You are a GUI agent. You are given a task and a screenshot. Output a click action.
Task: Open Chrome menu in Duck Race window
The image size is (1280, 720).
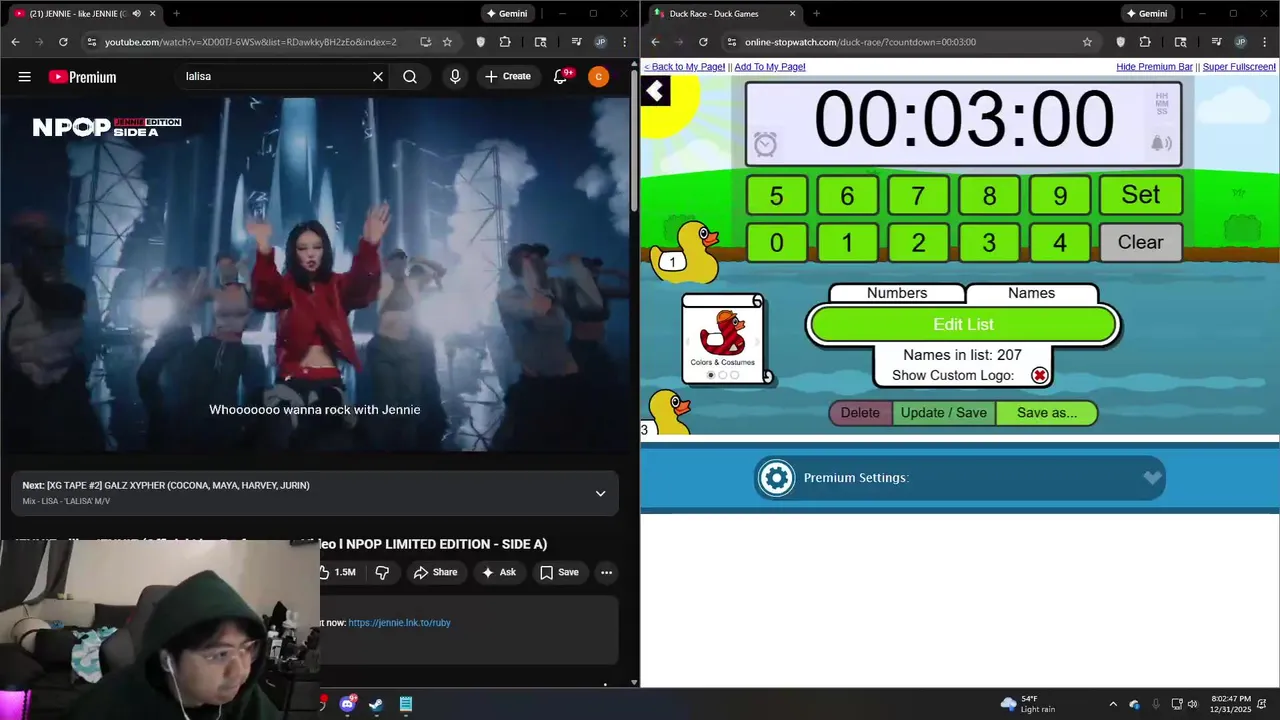click(1264, 42)
